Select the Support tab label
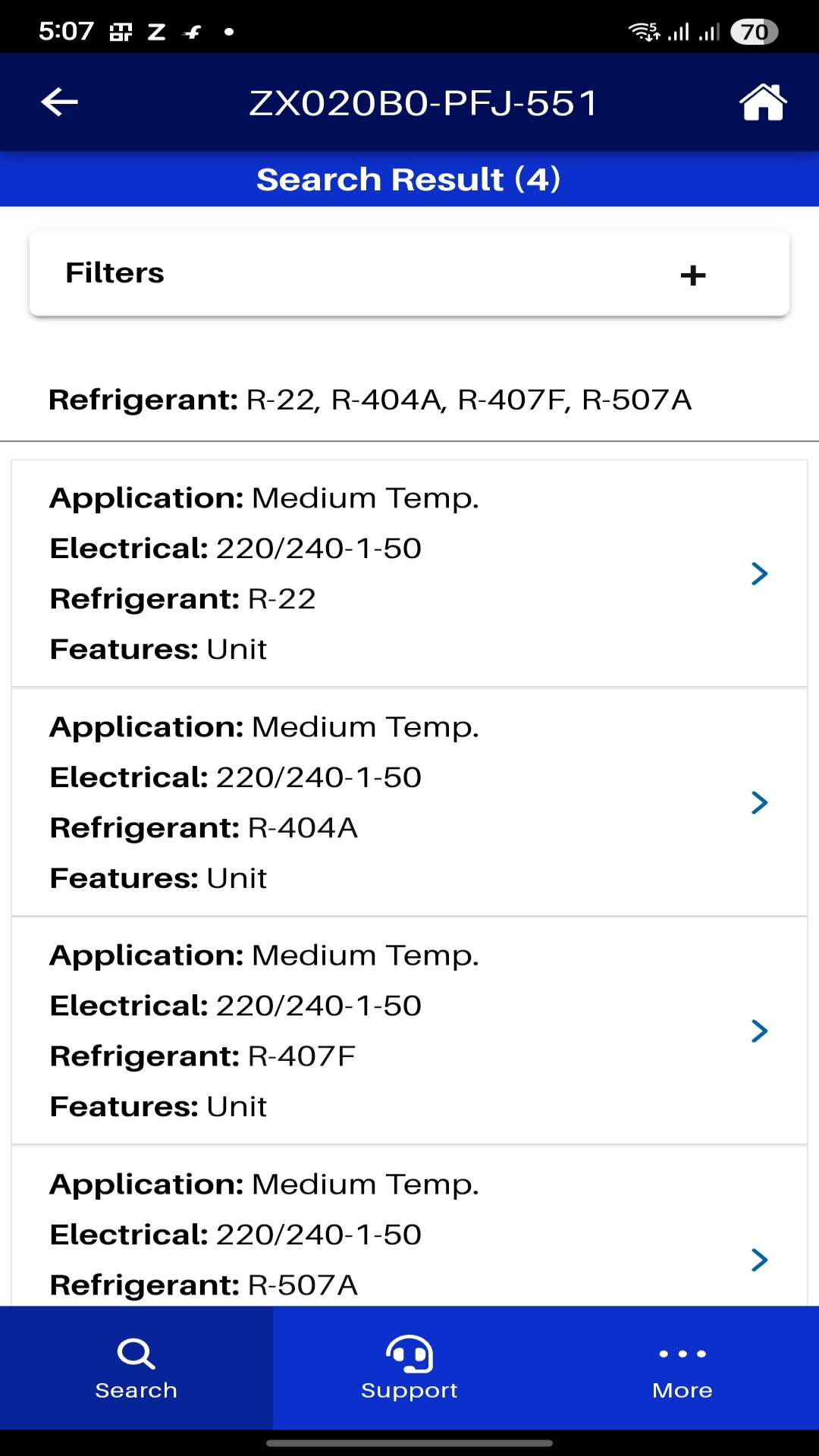 [409, 1391]
